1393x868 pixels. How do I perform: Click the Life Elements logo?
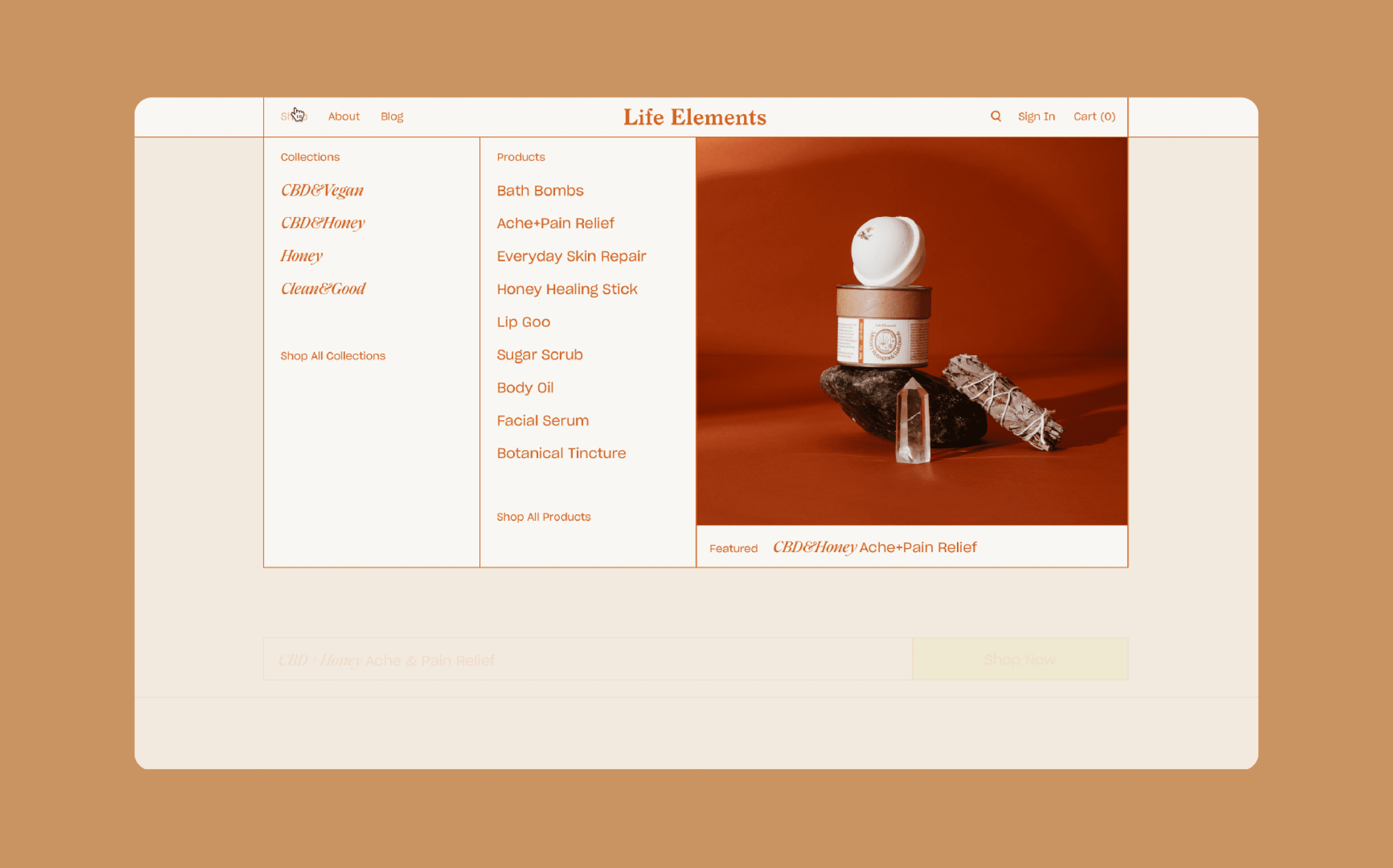point(694,117)
